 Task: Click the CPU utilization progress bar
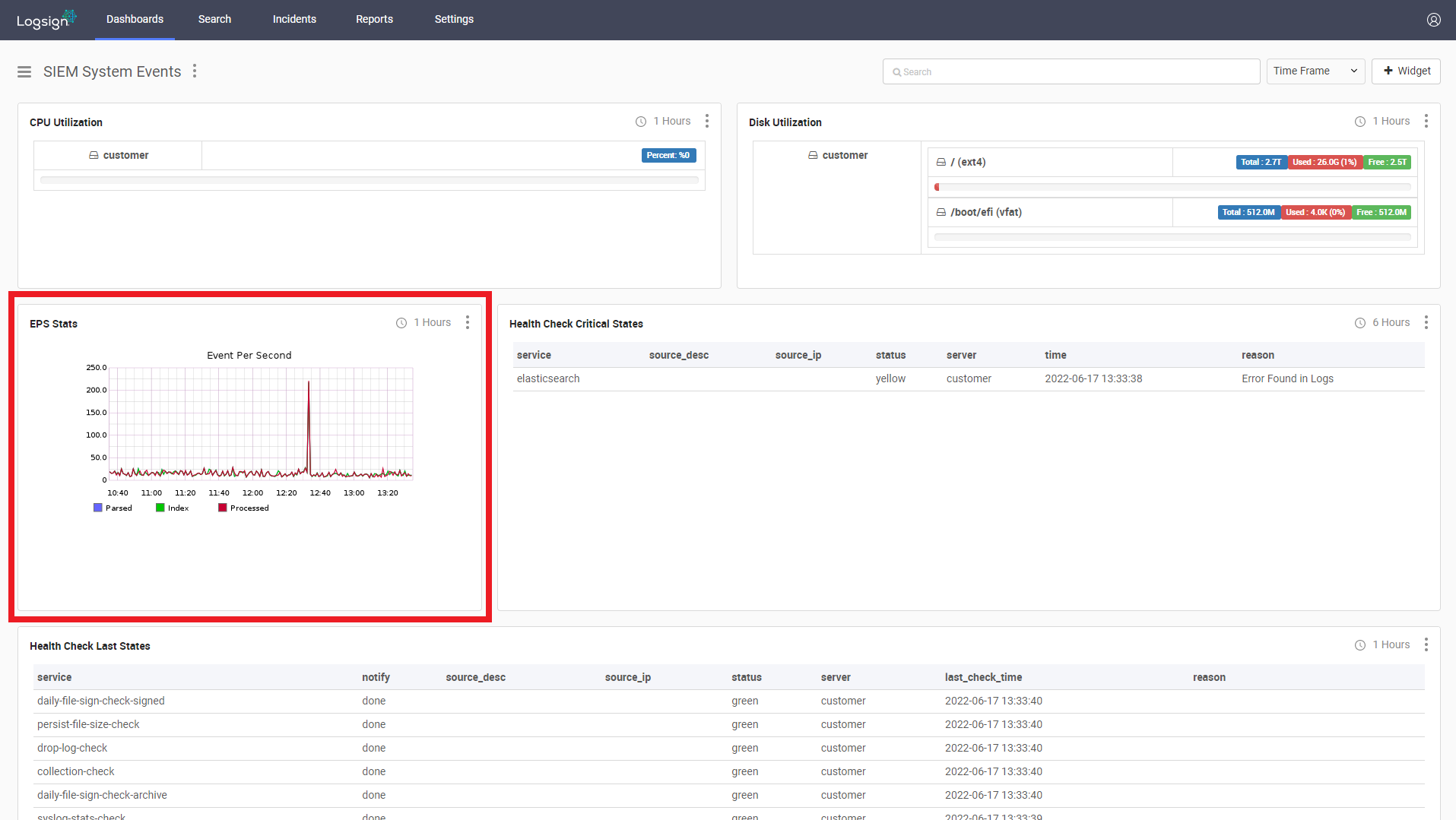(370, 180)
